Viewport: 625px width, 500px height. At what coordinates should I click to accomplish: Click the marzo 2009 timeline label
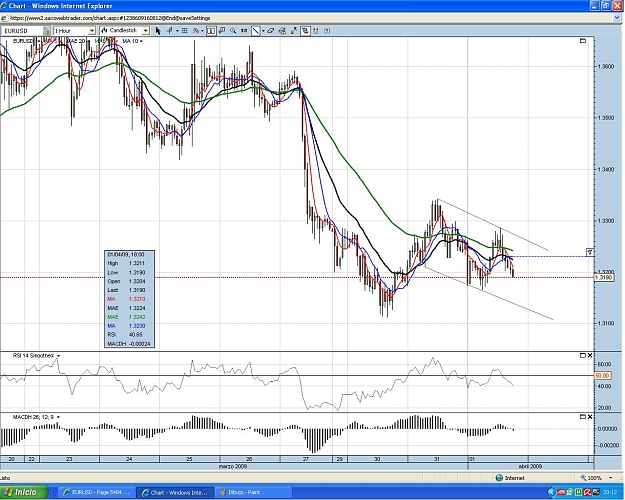tap(233, 466)
